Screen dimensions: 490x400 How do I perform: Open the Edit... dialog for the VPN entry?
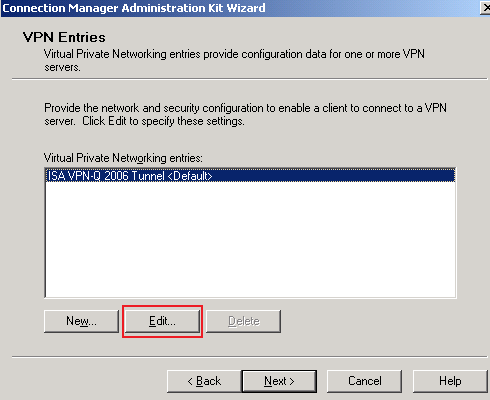(x=162, y=321)
